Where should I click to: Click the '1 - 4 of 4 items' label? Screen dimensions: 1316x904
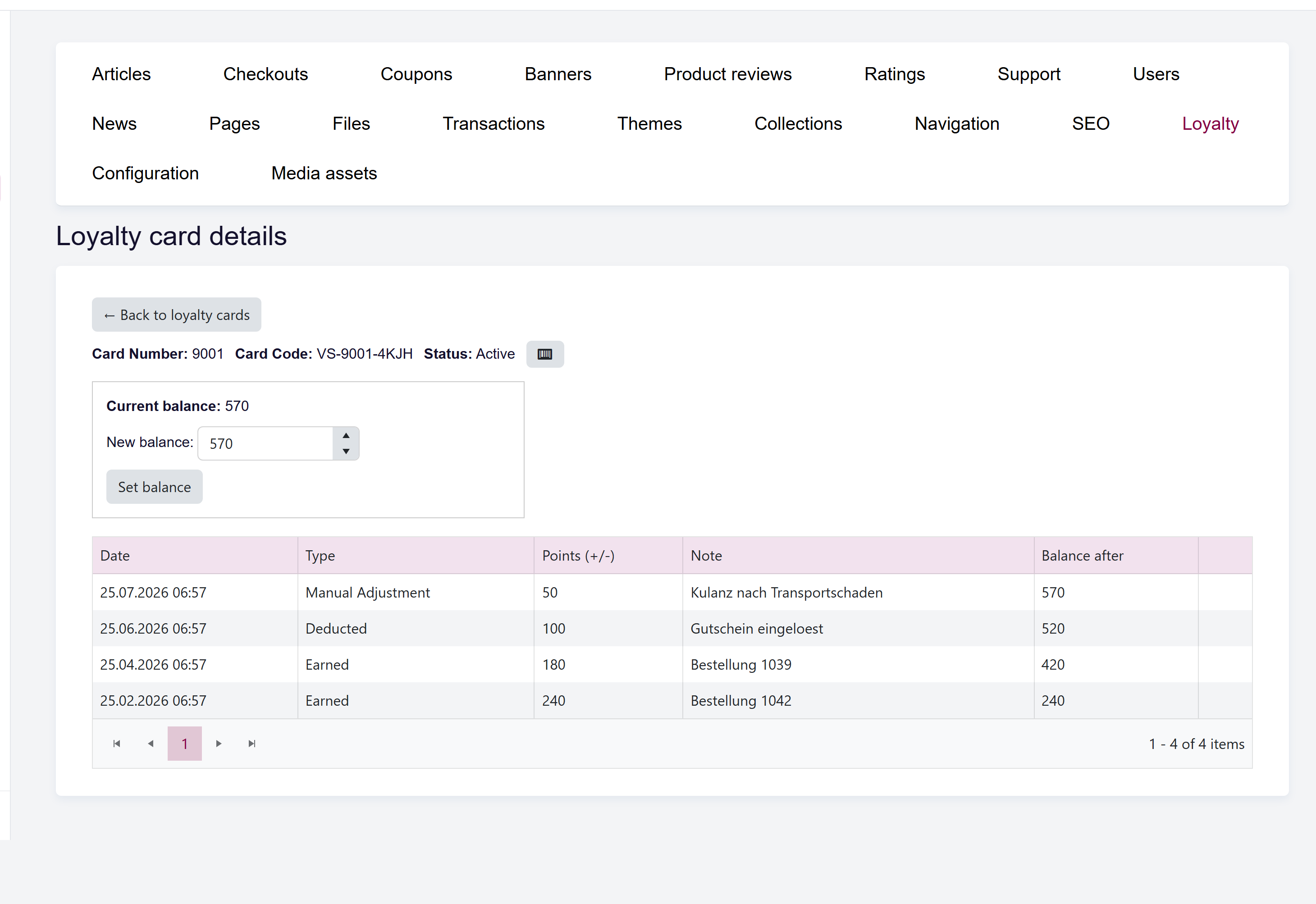(1197, 744)
